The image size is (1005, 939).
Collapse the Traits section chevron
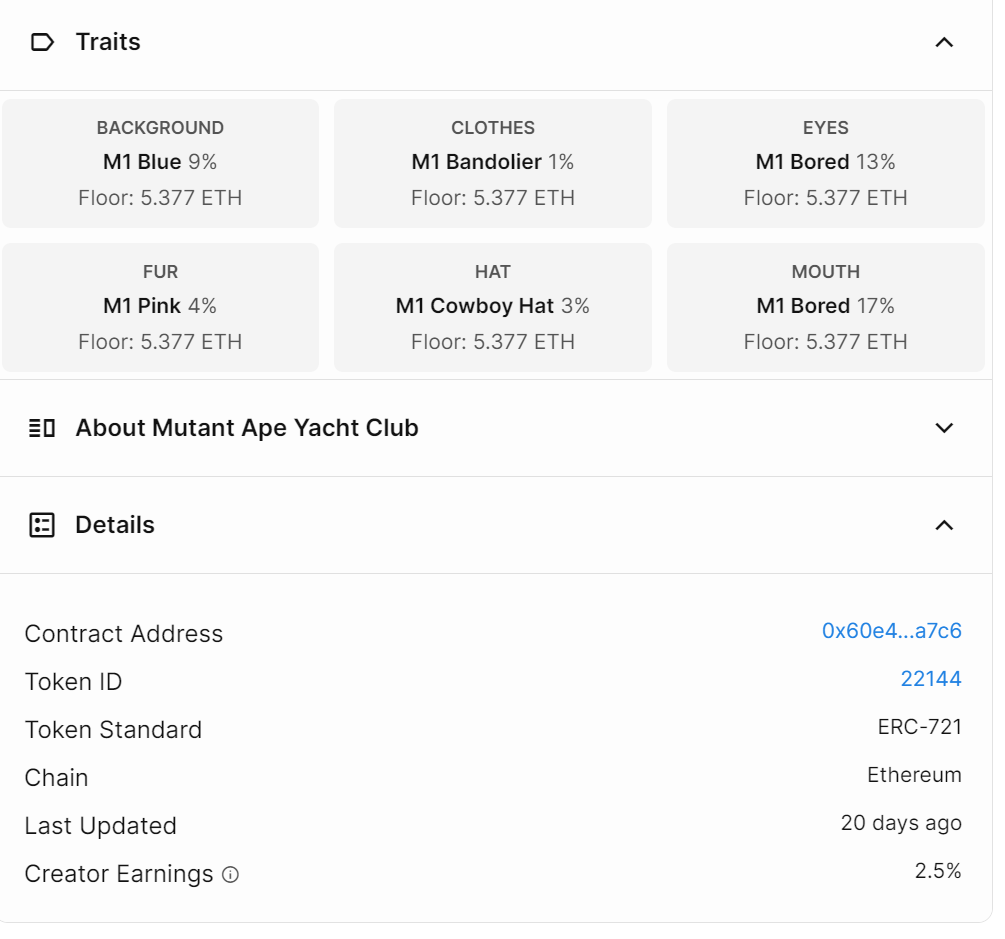(944, 42)
